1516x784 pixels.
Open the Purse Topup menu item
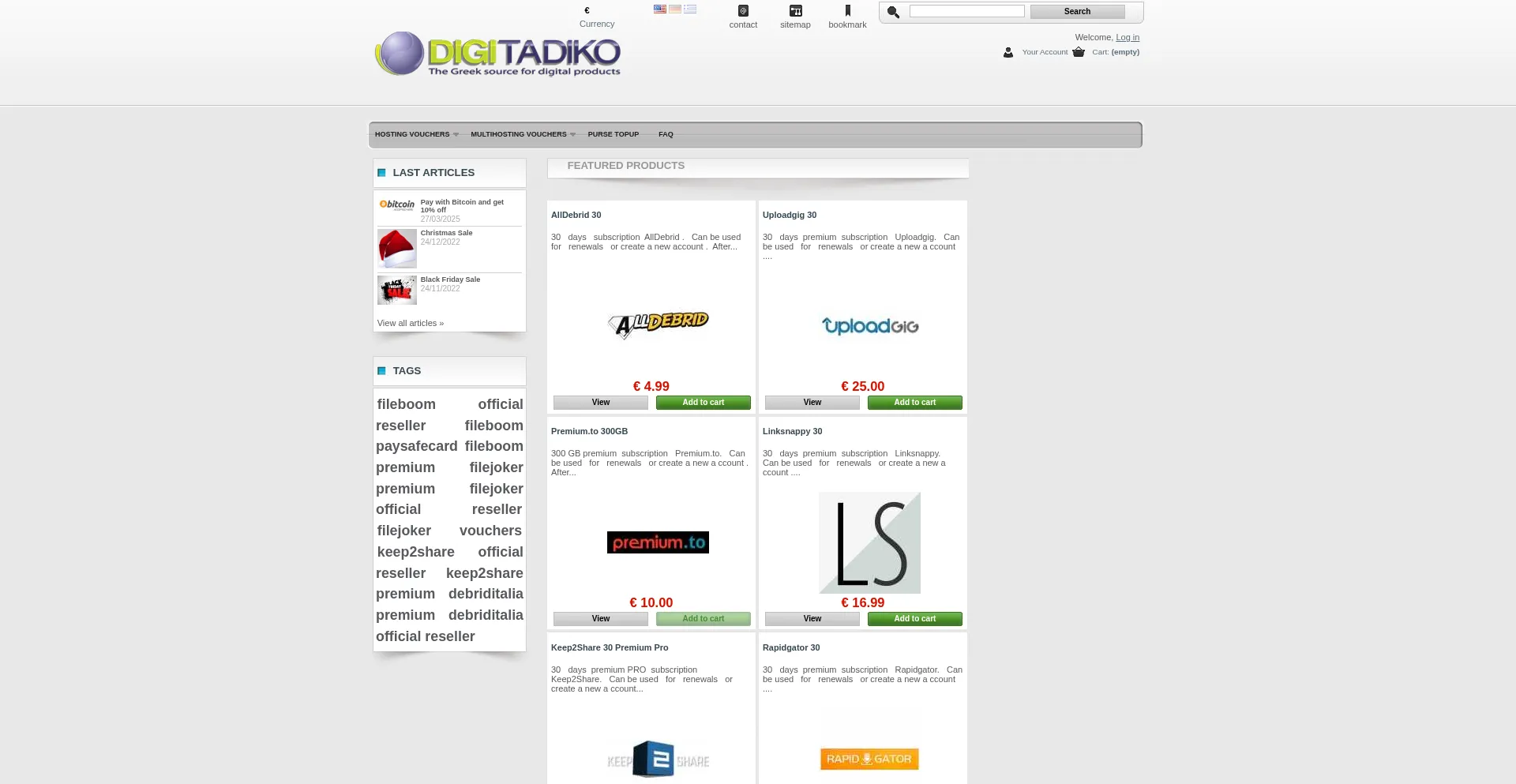coord(613,134)
